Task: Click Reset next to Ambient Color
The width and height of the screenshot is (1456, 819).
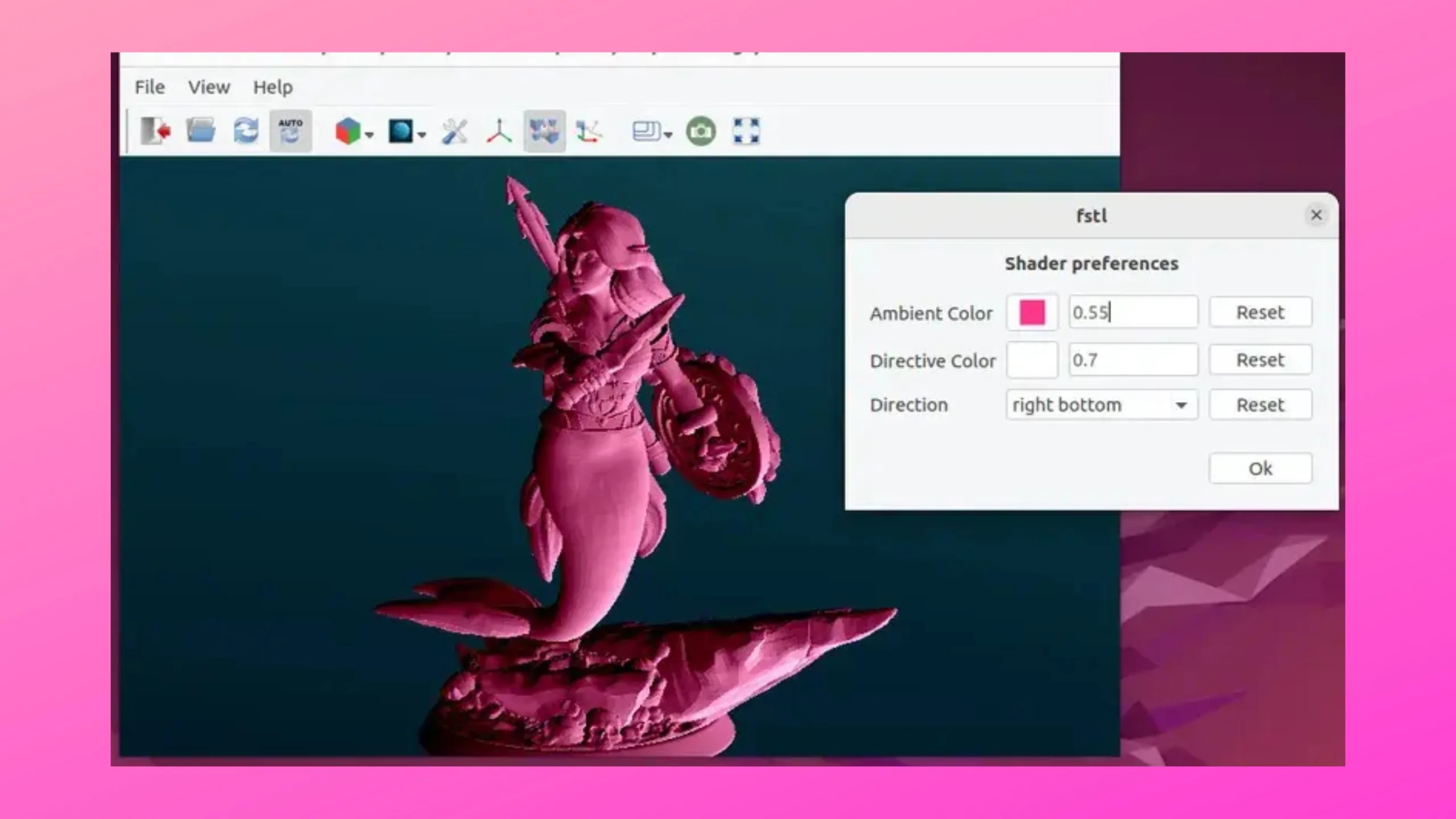Action: (1260, 312)
